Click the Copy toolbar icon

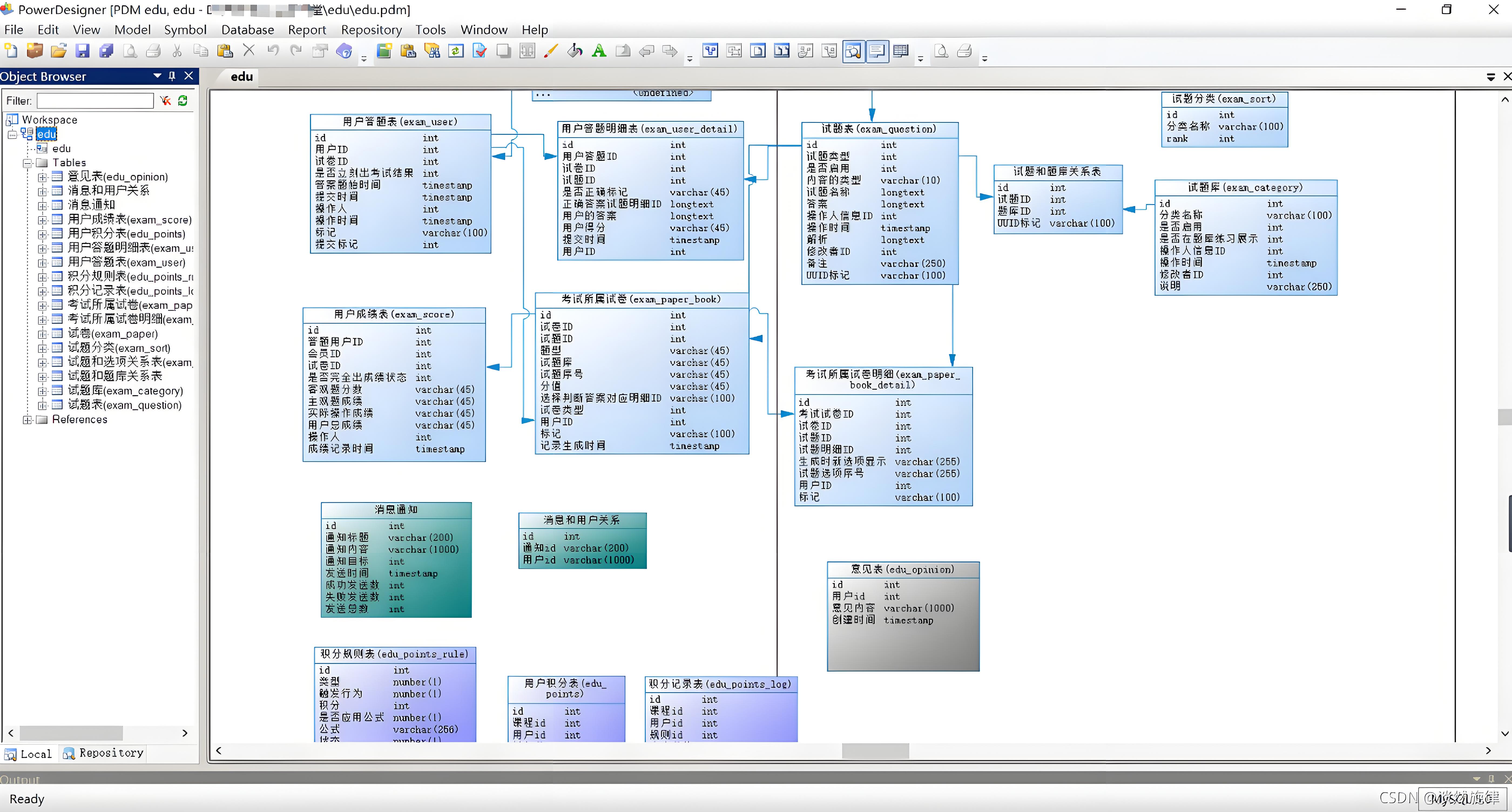(201, 51)
